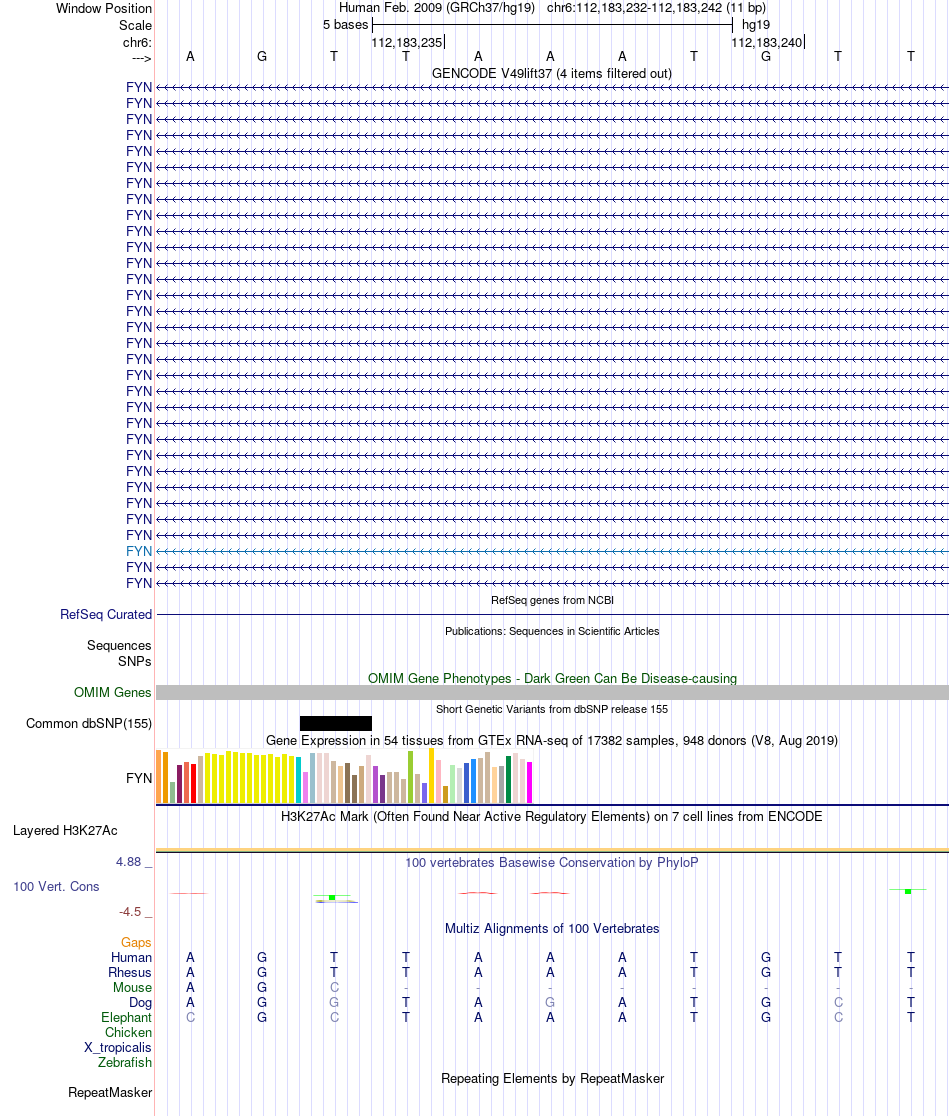Click the 4.88 upper PhyloP axis value
This screenshot has height=1116, width=950.
(129, 862)
